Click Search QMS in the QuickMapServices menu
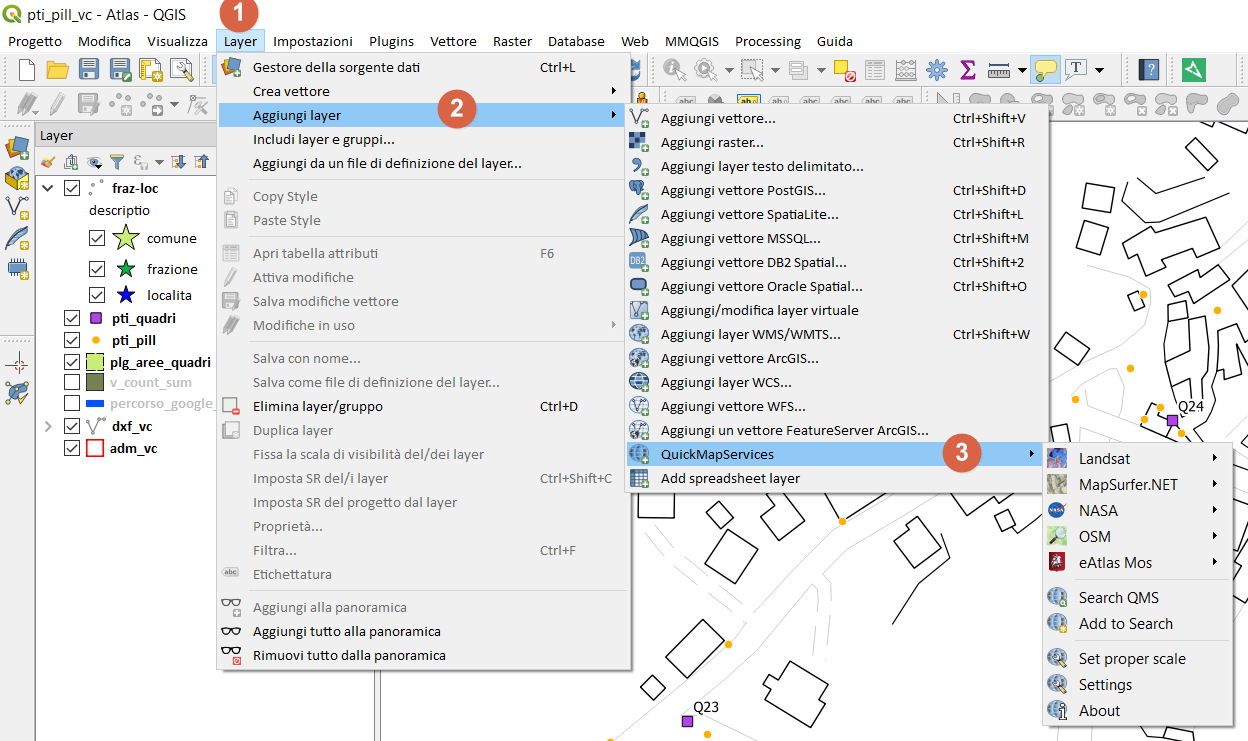 click(1117, 597)
